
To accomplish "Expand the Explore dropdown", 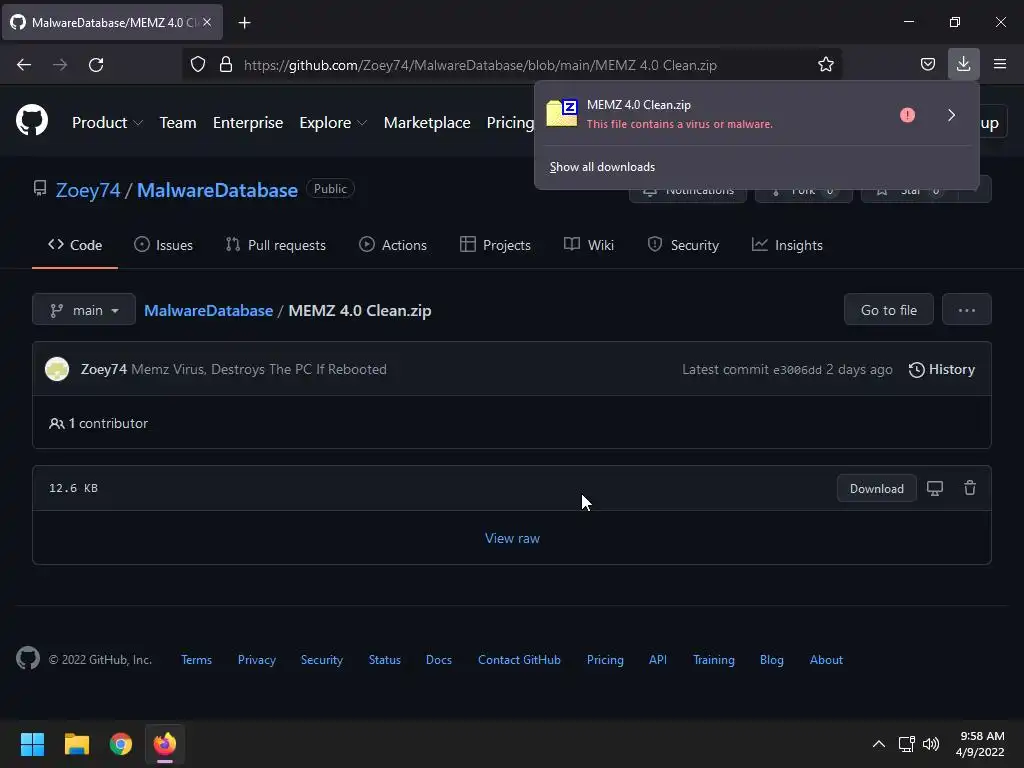I will coord(333,123).
